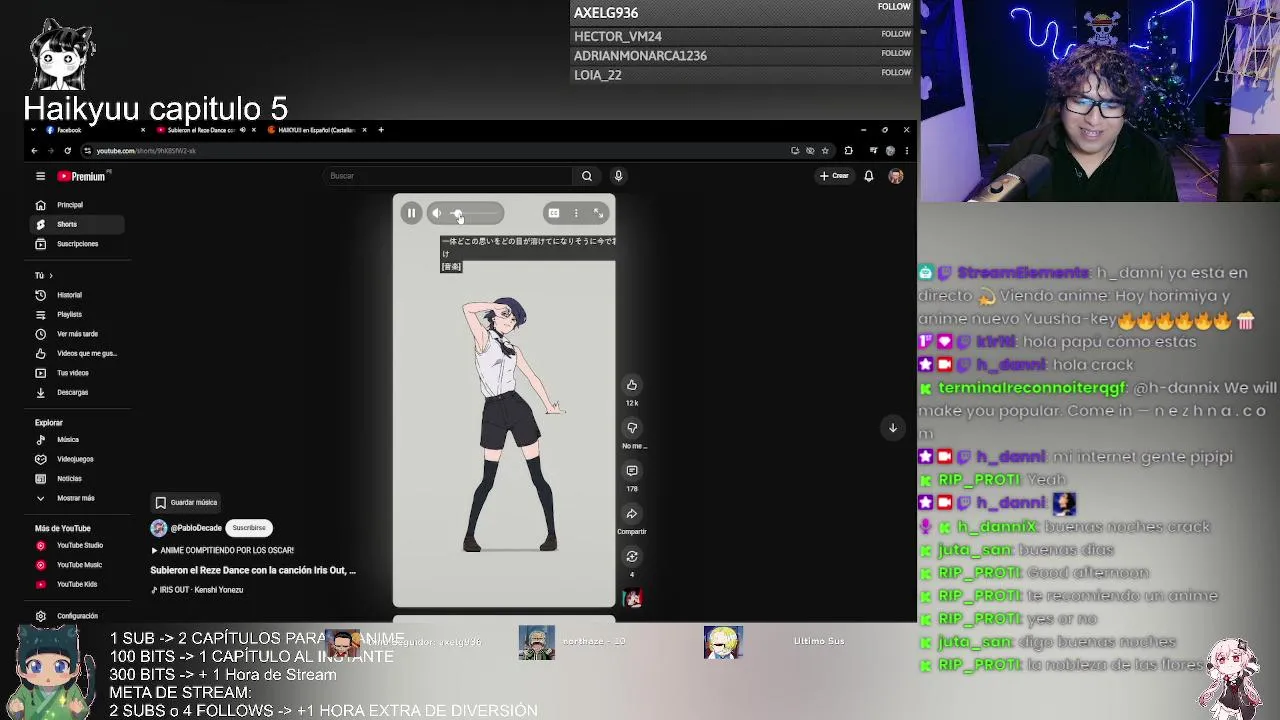Image resolution: width=1280 pixels, height=720 pixels.
Task: Switch to HAIKYU!! en Español tab
Action: 316,130
